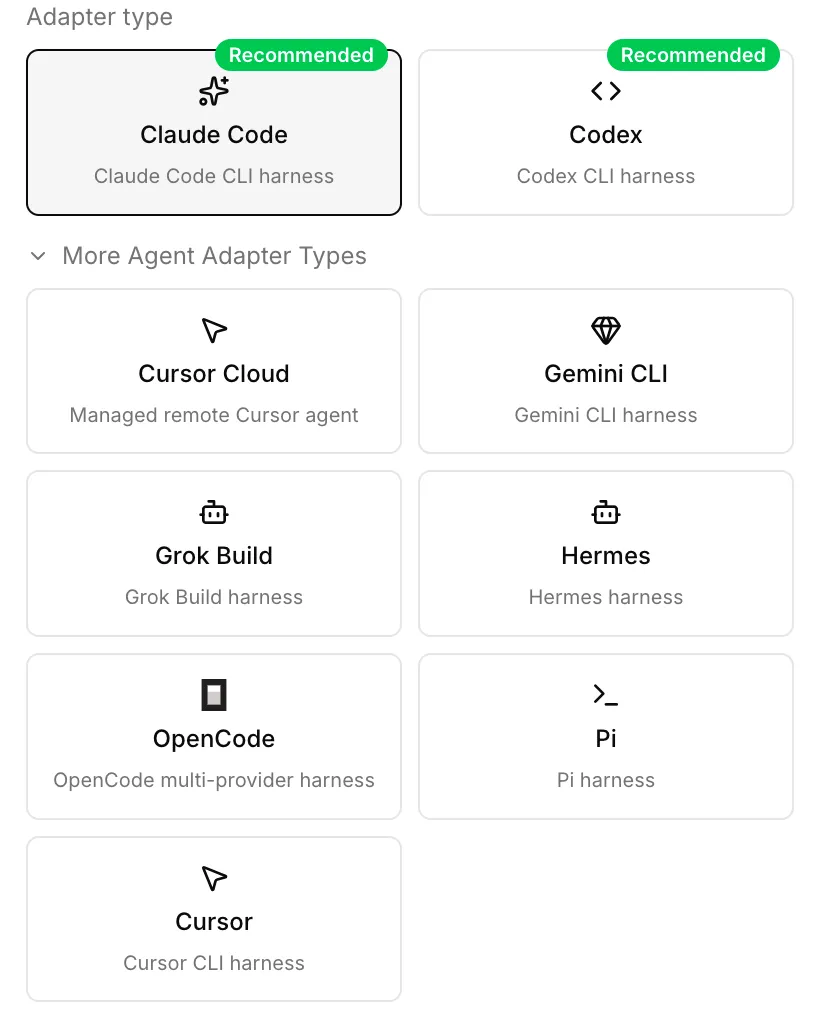
Task: Choose Managed remote Cursor agent description
Action: pos(214,415)
